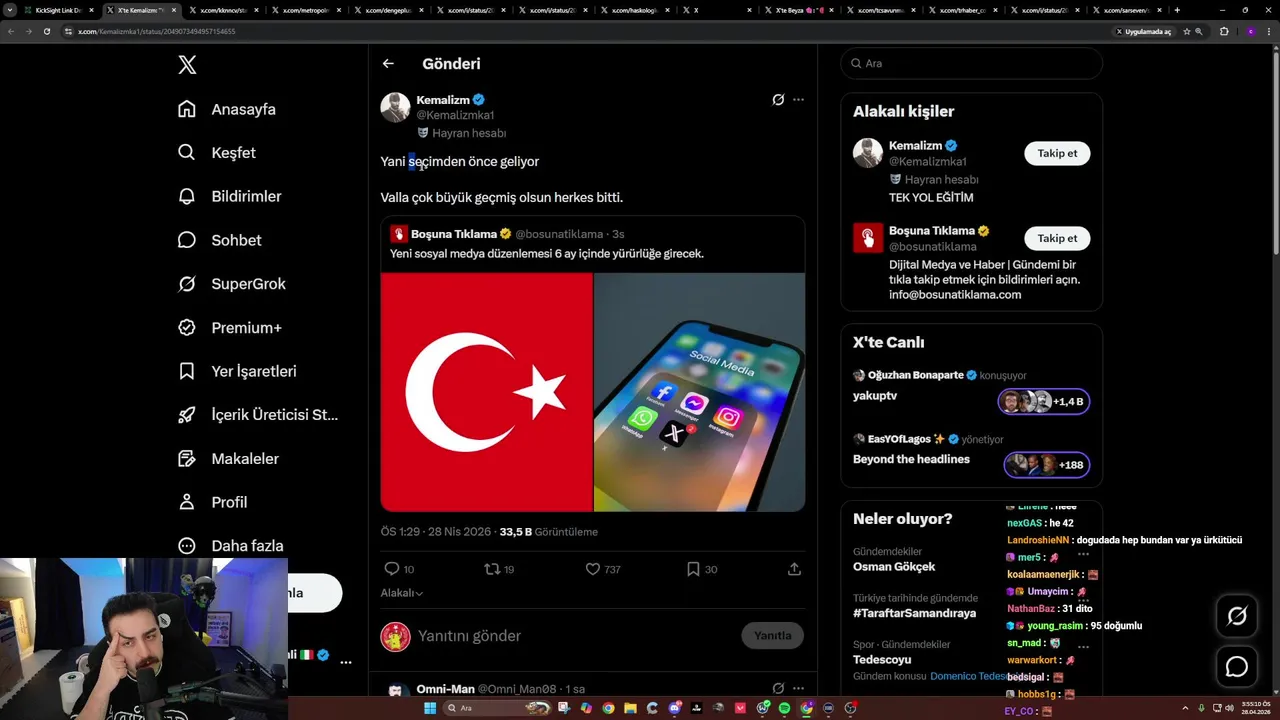This screenshot has height=720, width=1280.
Task: Open the #TaraftarSamandıraya trend
Action: (x=914, y=613)
